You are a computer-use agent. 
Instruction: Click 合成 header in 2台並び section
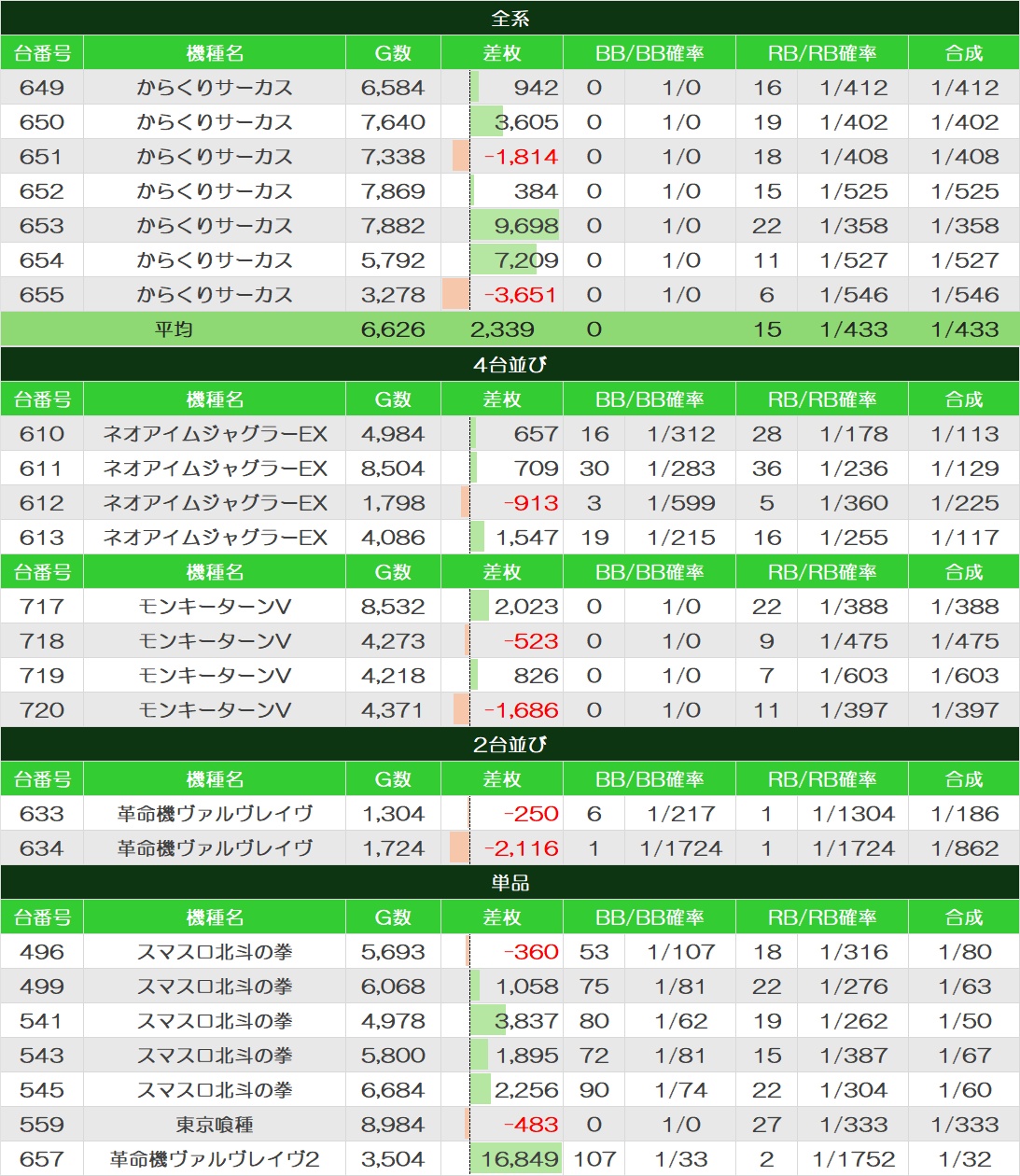point(964,779)
